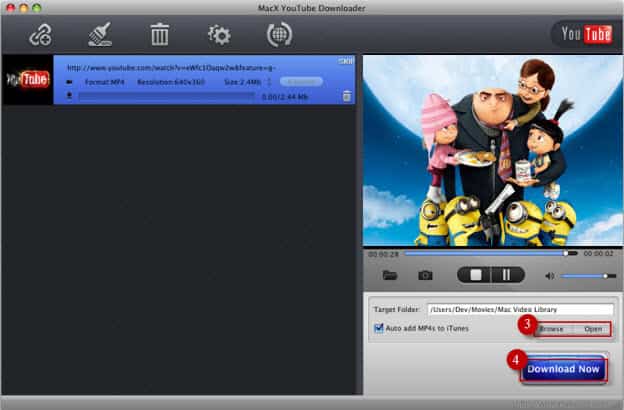Open settings via the gear icon
The image size is (624, 410).
click(219, 35)
